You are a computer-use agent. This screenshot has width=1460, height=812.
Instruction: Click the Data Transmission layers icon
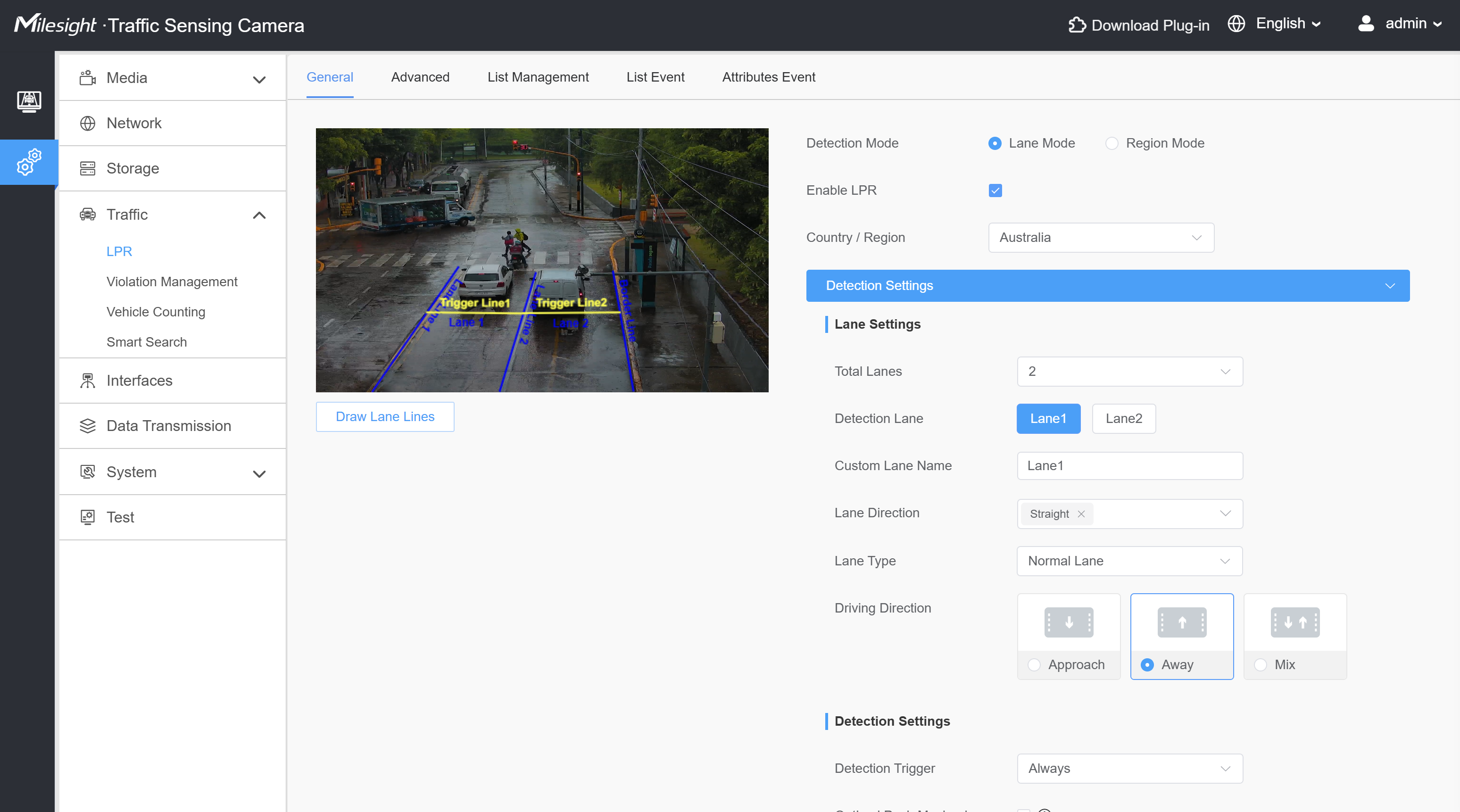[x=87, y=425]
